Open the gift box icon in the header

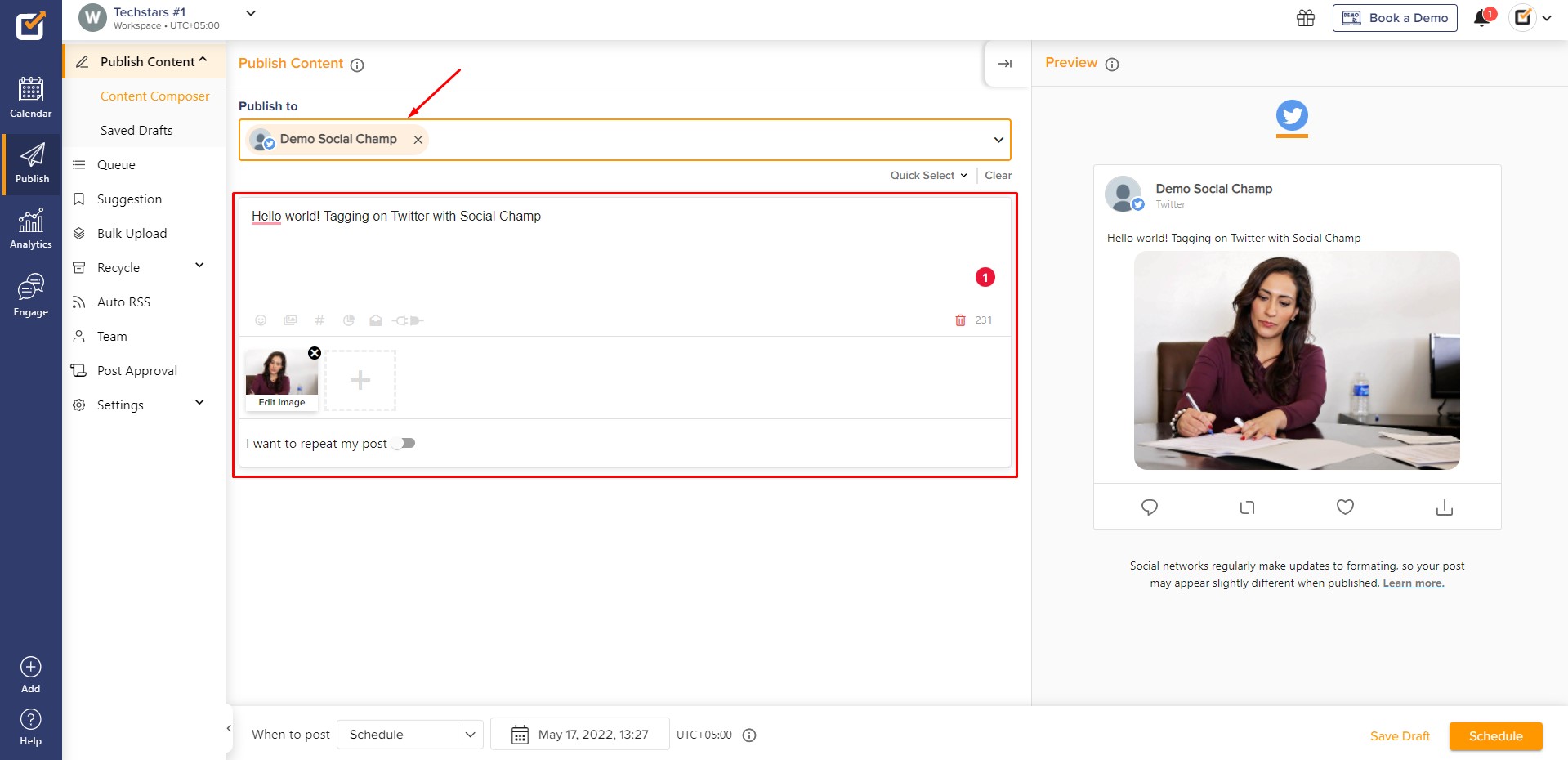pyautogui.click(x=1306, y=18)
